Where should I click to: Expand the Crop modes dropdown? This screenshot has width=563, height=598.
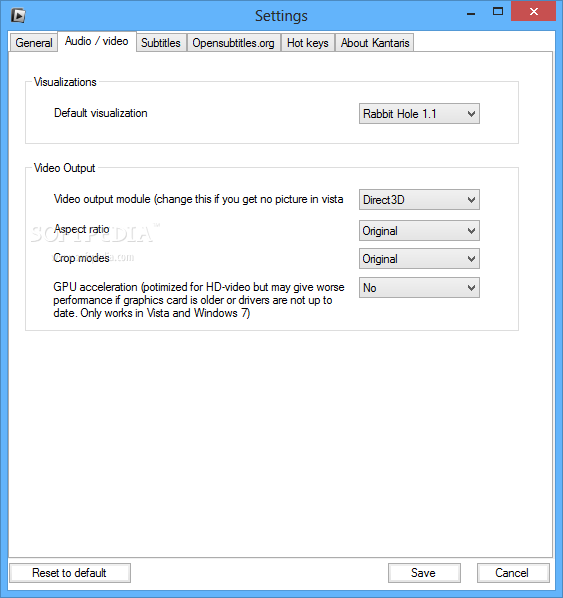coord(419,259)
